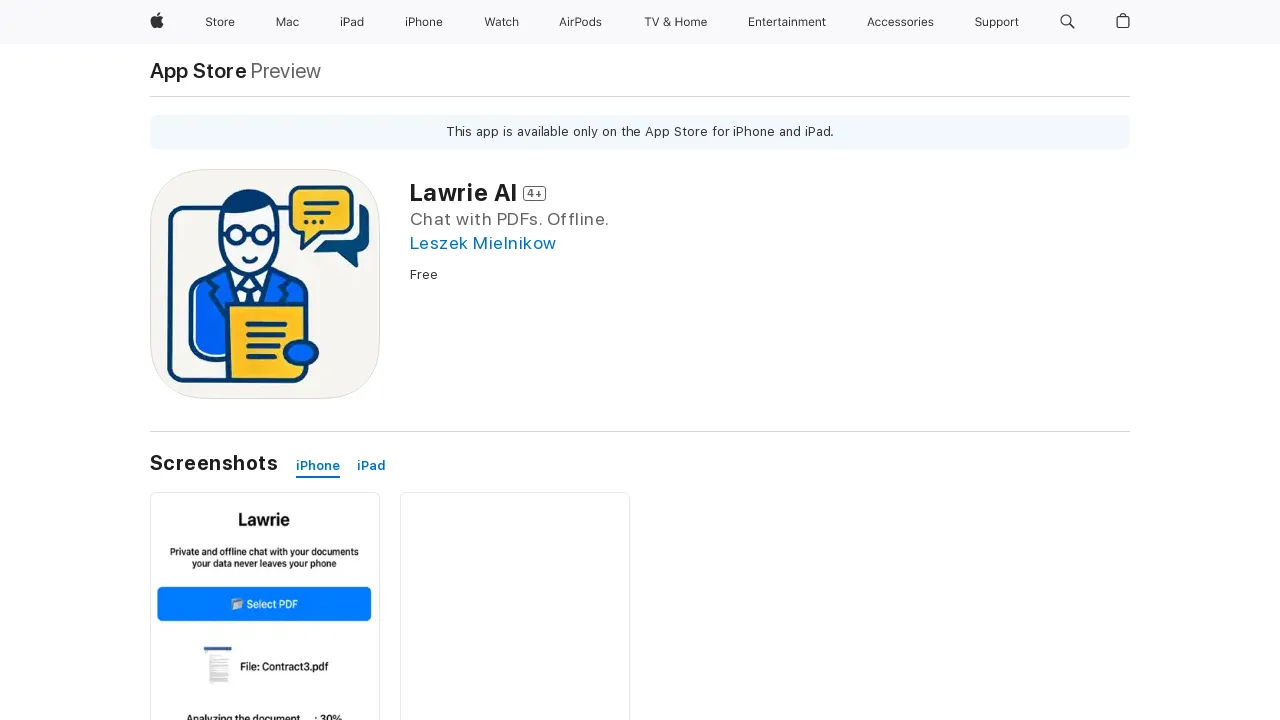Open the Store menu
Screen dimensions: 1280x720
[x=220, y=22]
